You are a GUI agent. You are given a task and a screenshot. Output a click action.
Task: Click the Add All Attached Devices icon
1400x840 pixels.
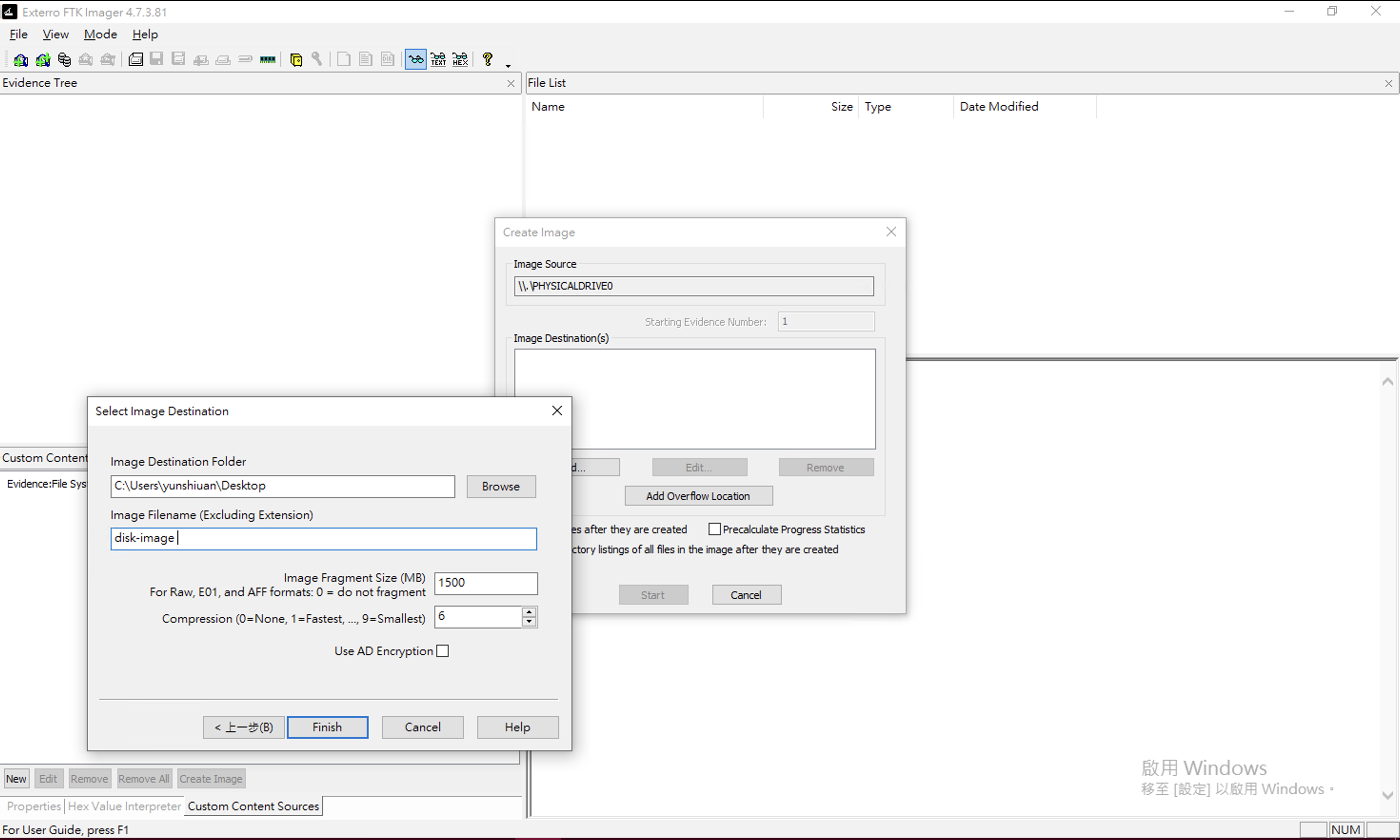[42, 60]
